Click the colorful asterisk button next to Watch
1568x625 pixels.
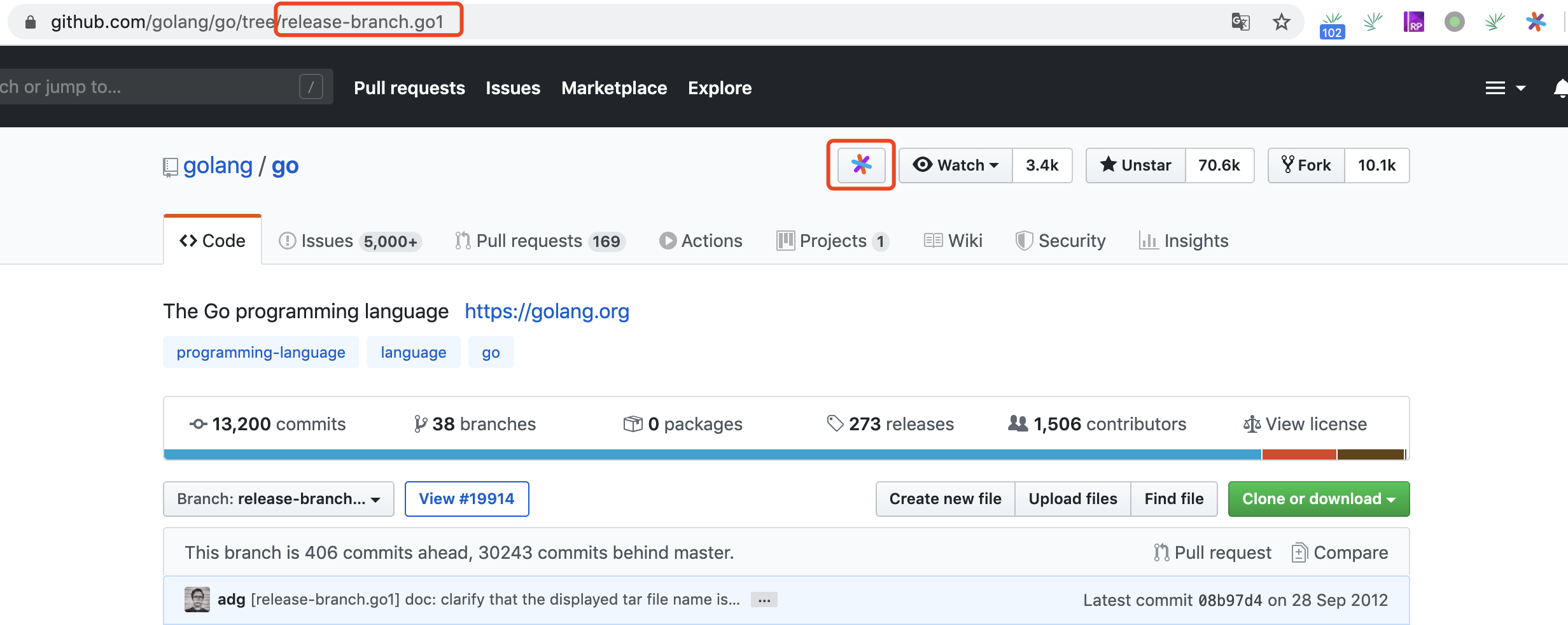(861, 165)
